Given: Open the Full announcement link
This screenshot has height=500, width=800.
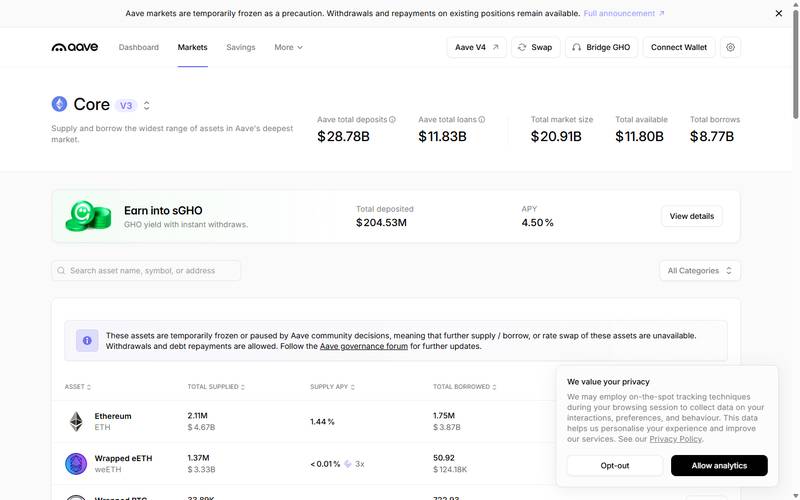Looking at the screenshot, I should pyautogui.click(x=623, y=13).
